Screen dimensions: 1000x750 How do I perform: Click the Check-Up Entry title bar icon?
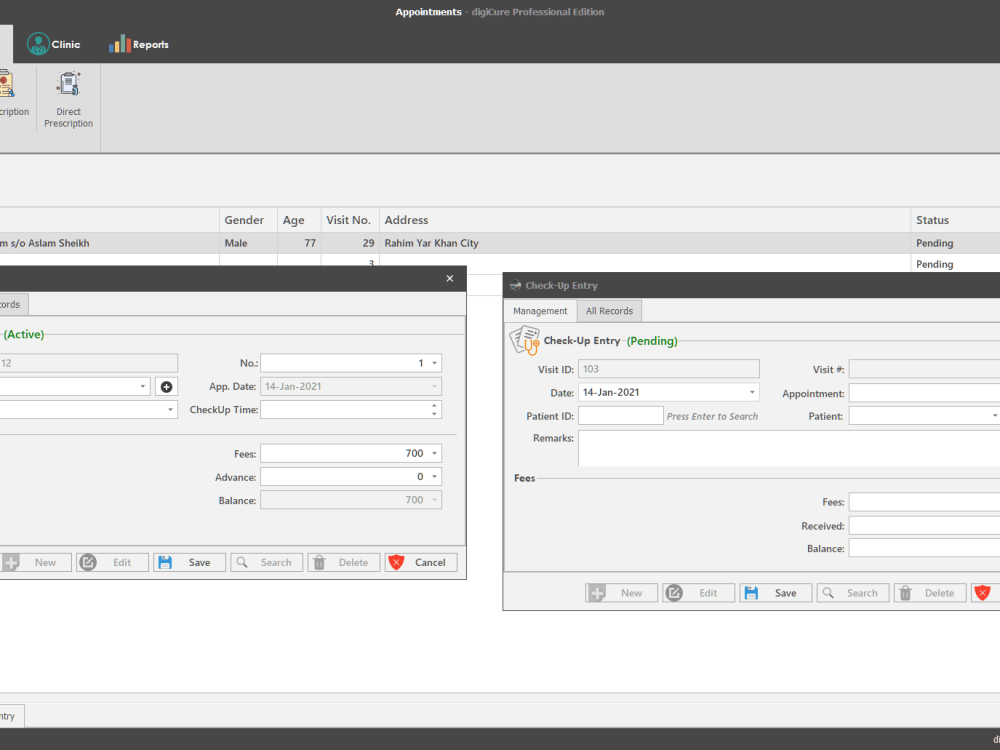pyautogui.click(x=515, y=285)
